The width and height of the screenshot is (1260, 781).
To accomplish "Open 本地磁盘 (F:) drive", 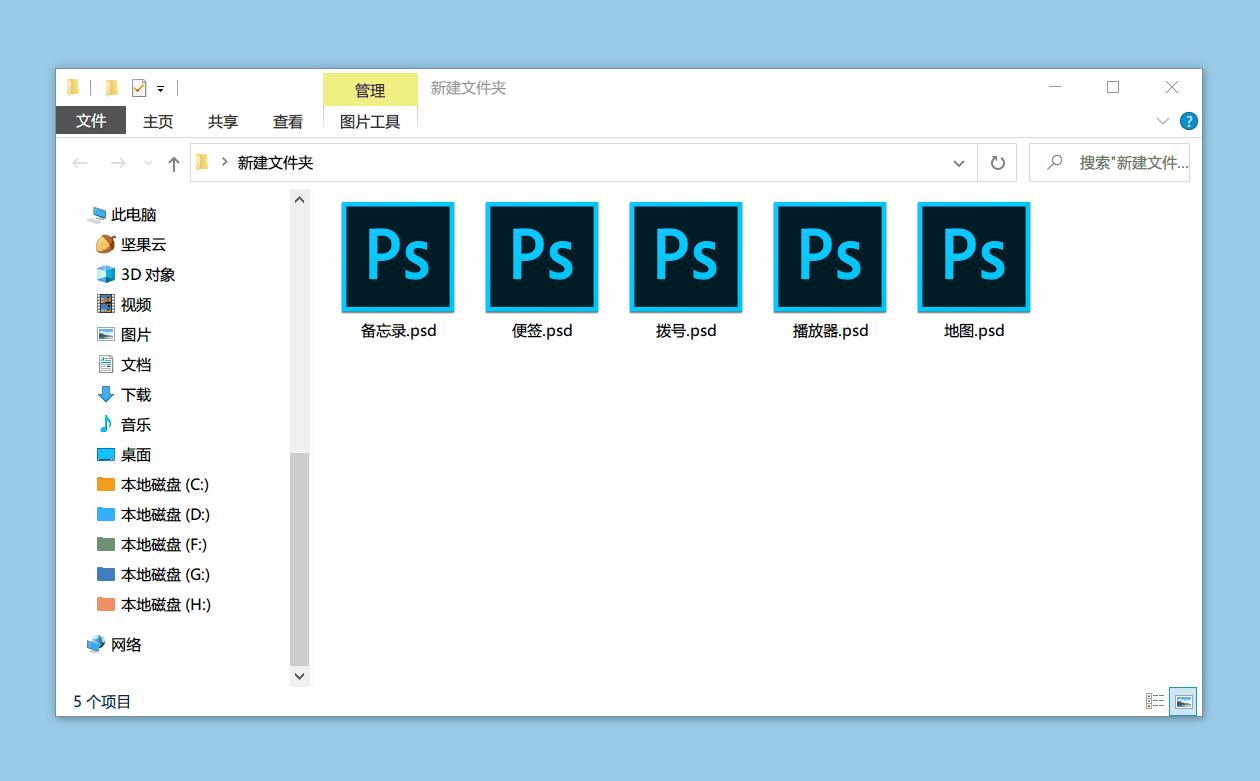I will point(152,545).
